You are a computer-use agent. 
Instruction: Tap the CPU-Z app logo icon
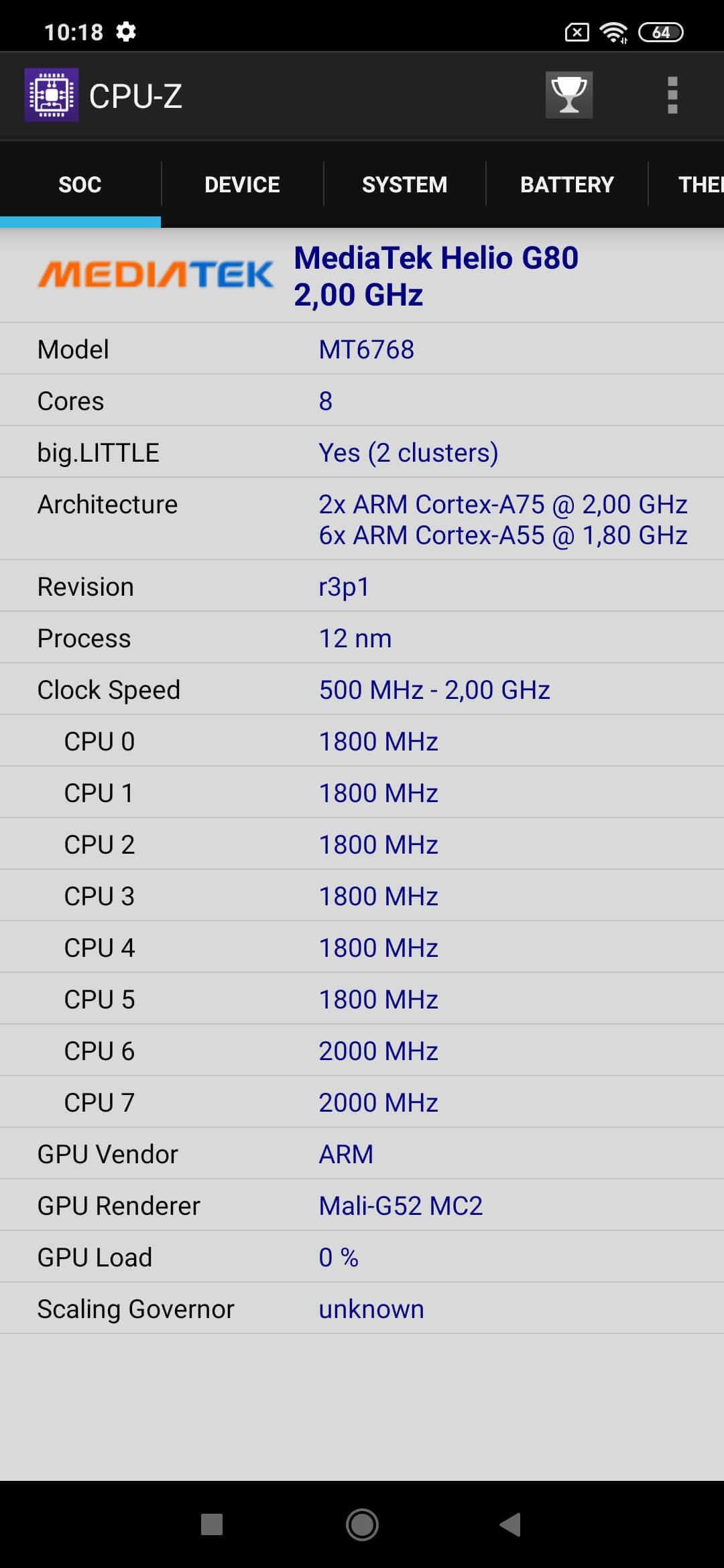coord(52,95)
